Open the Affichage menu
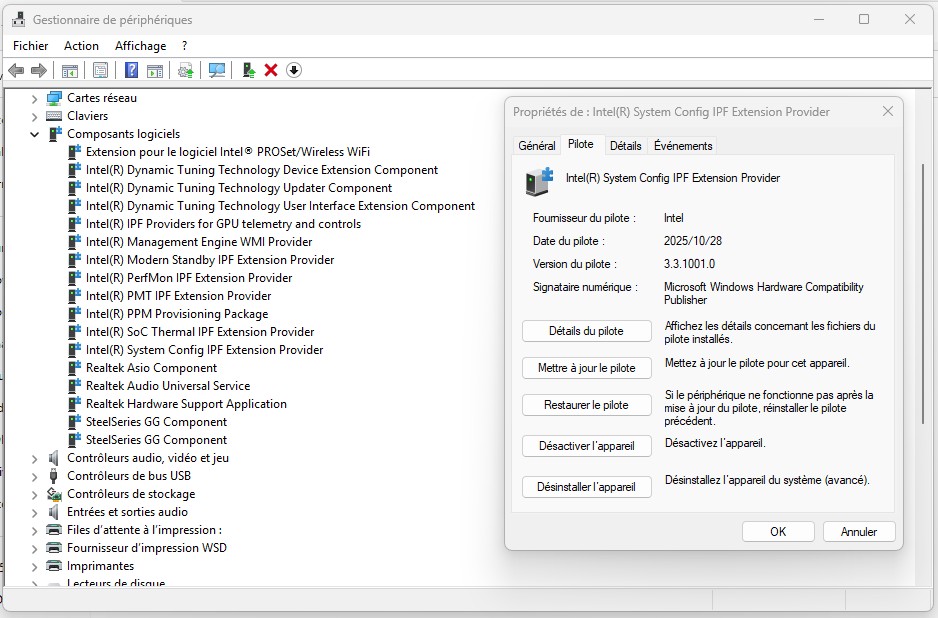Viewport: 938px width, 618px height. point(140,46)
